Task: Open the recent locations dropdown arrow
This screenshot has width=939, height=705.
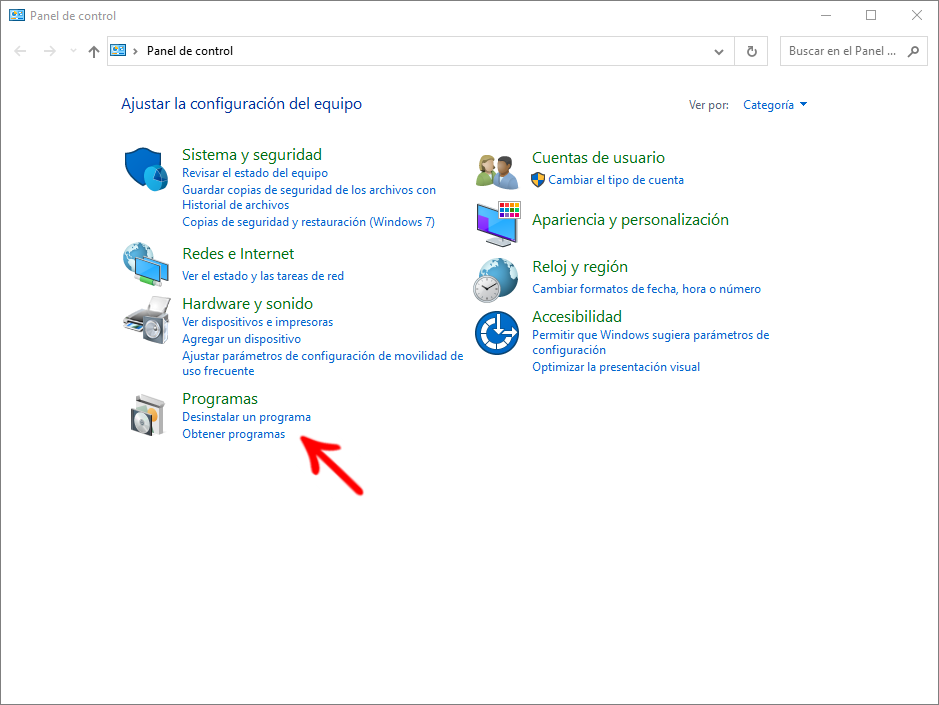Action: 73,51
